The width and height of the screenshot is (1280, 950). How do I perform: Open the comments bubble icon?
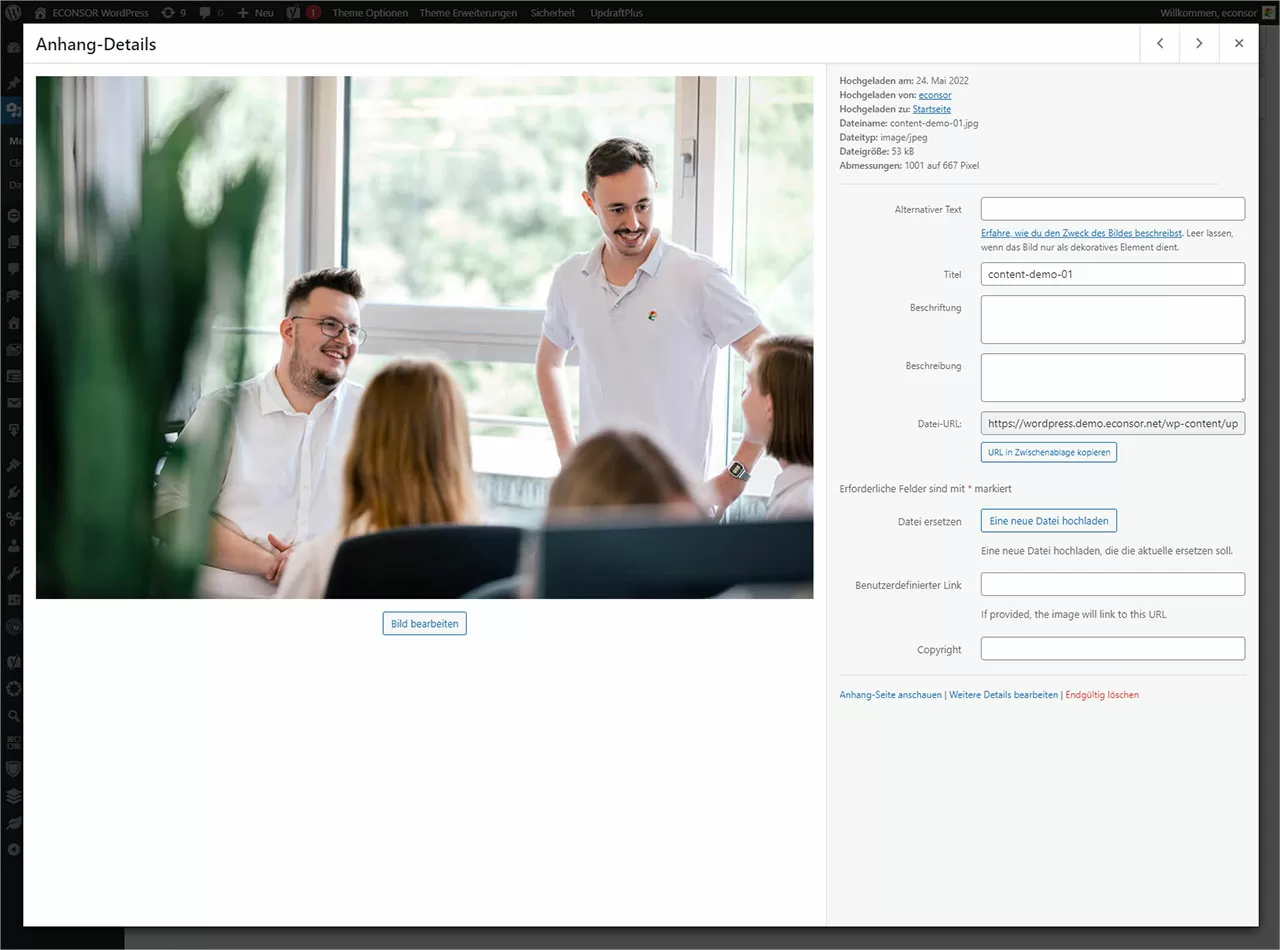(207, 12)
